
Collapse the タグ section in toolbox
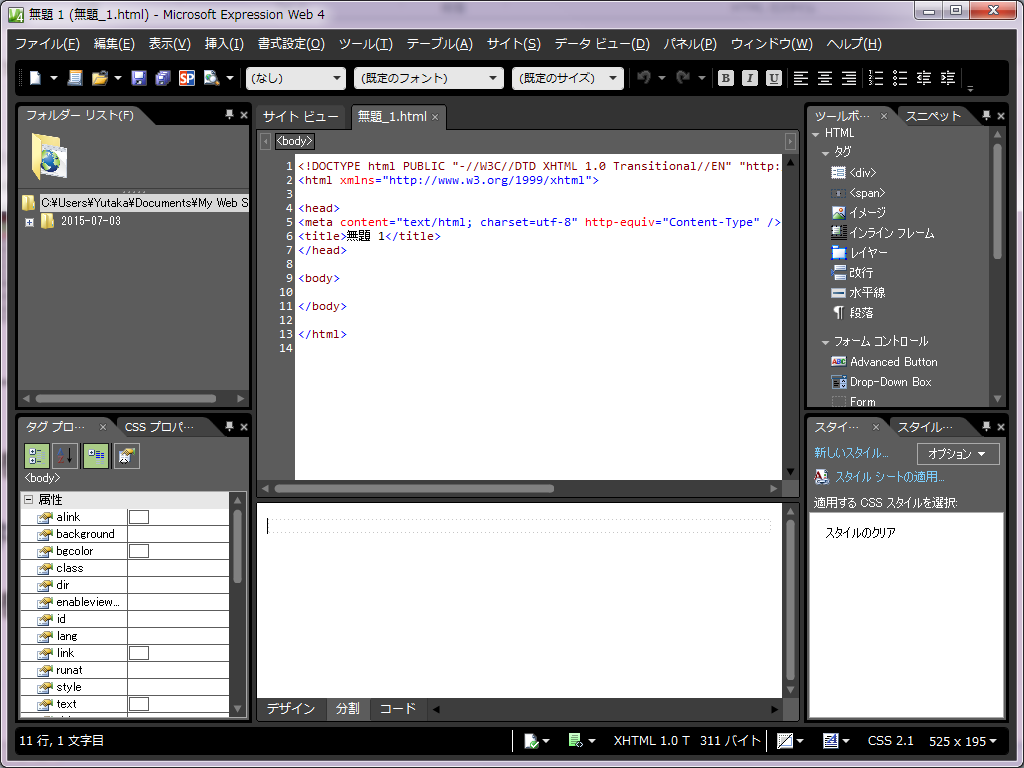click(x=825, y=153)
